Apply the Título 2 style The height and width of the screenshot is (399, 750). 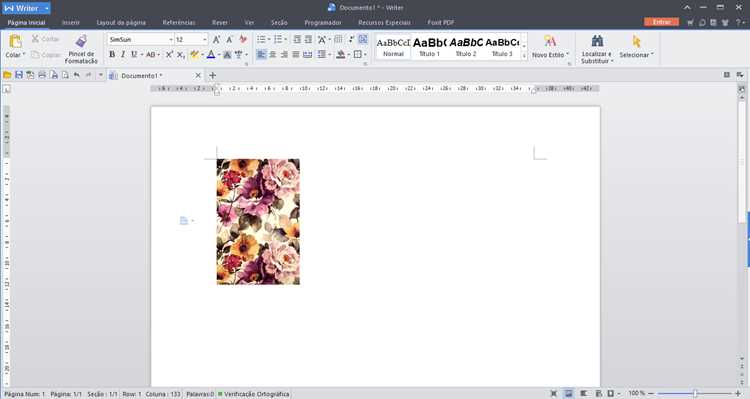pos(466,47)
